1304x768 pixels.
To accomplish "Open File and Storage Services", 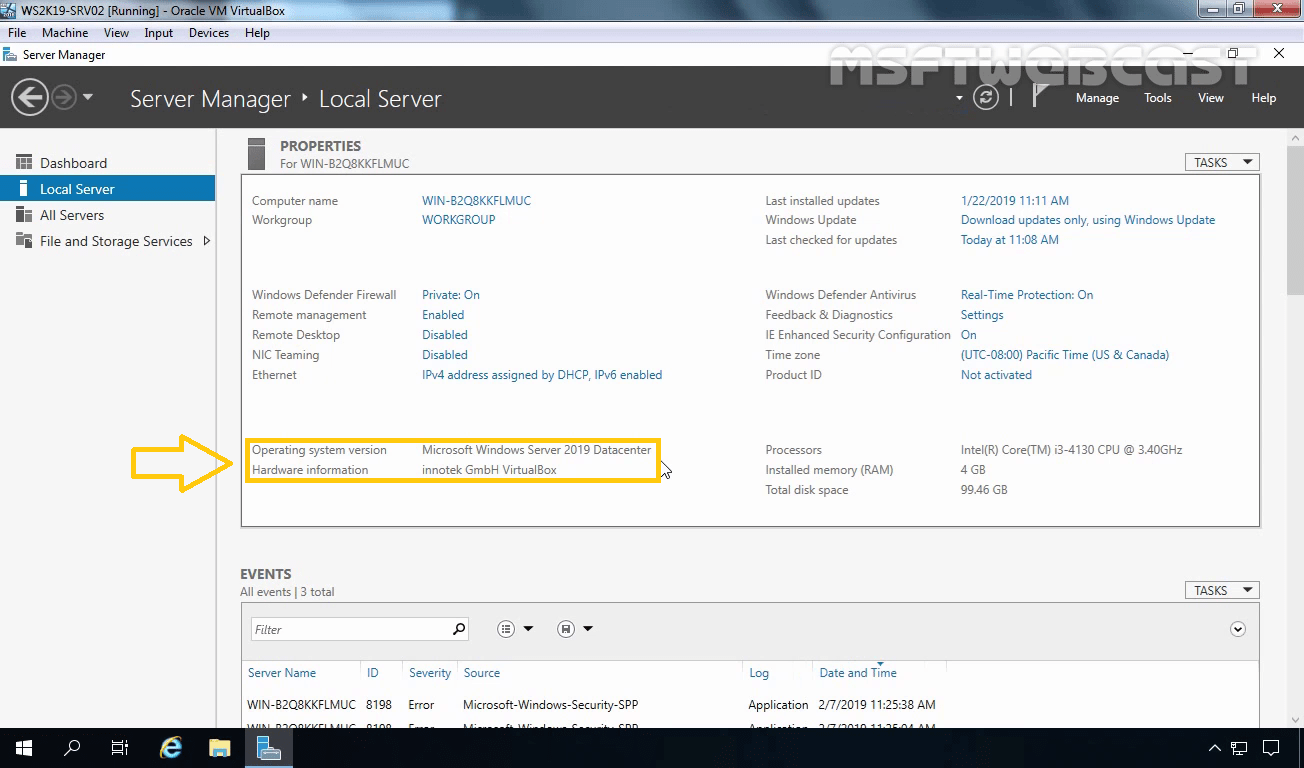I will tap(108, 241).
